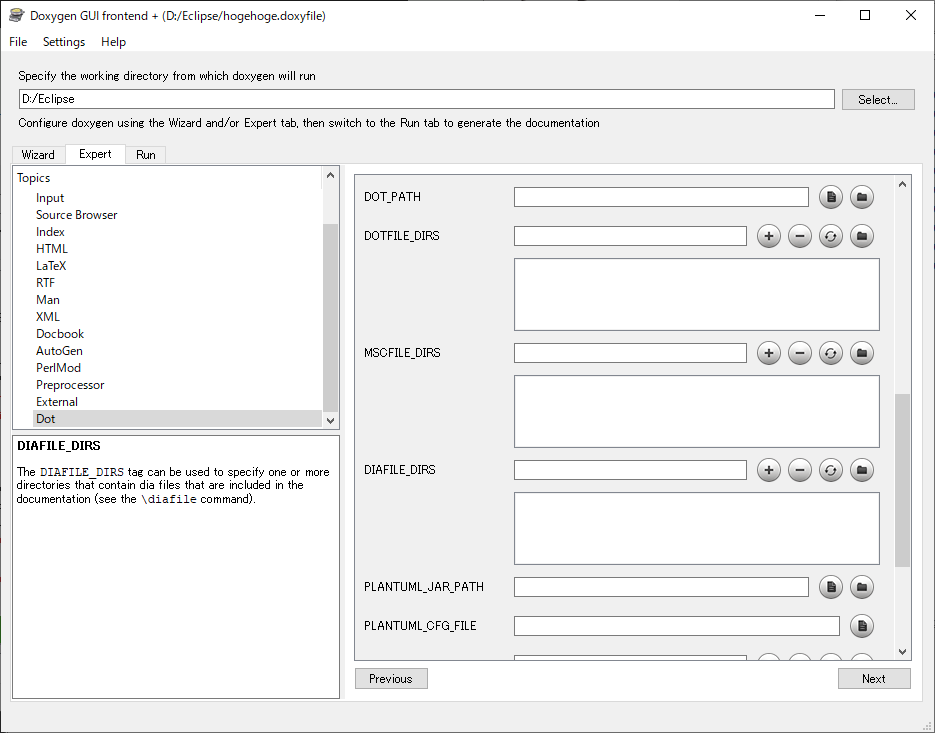Click the DOTFILE_DIRS list box

click(x=696, y=295)
